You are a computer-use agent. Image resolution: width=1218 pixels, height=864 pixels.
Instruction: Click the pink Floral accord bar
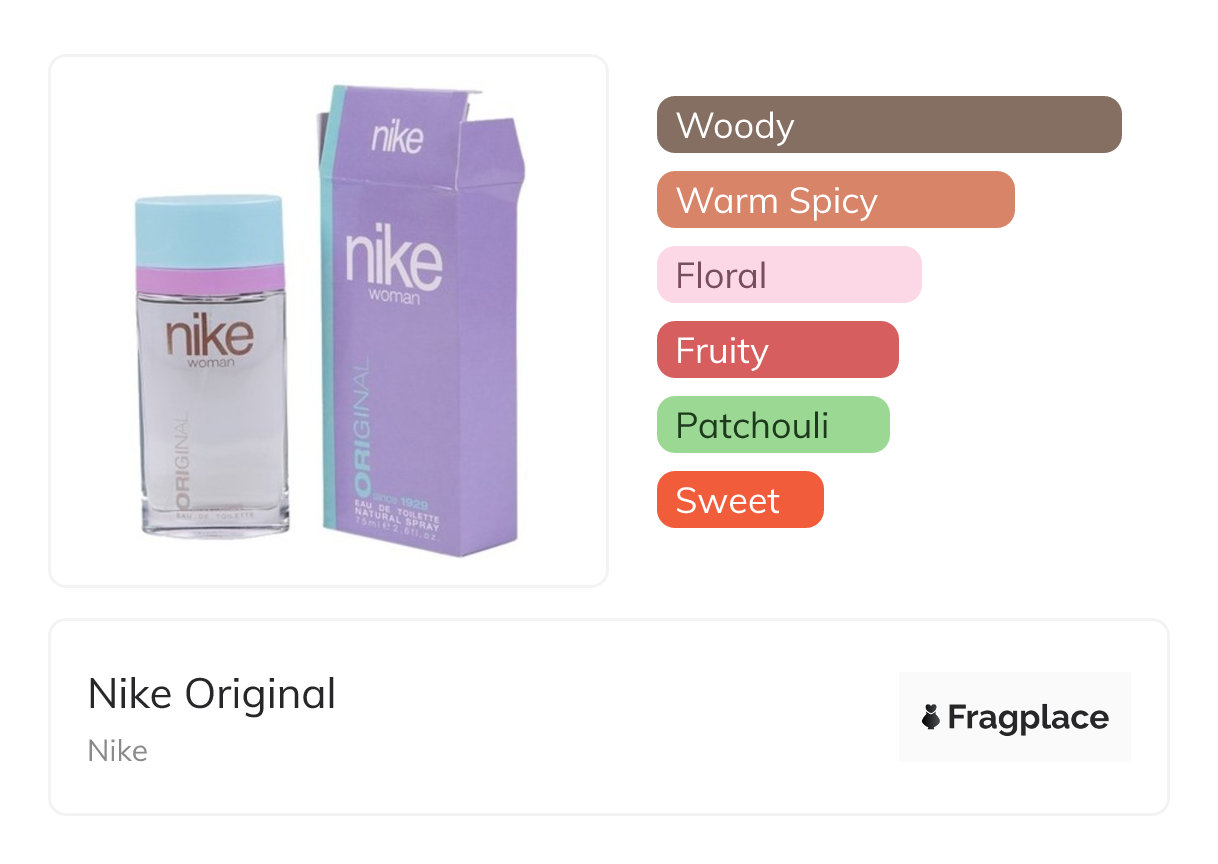[788, 275]
